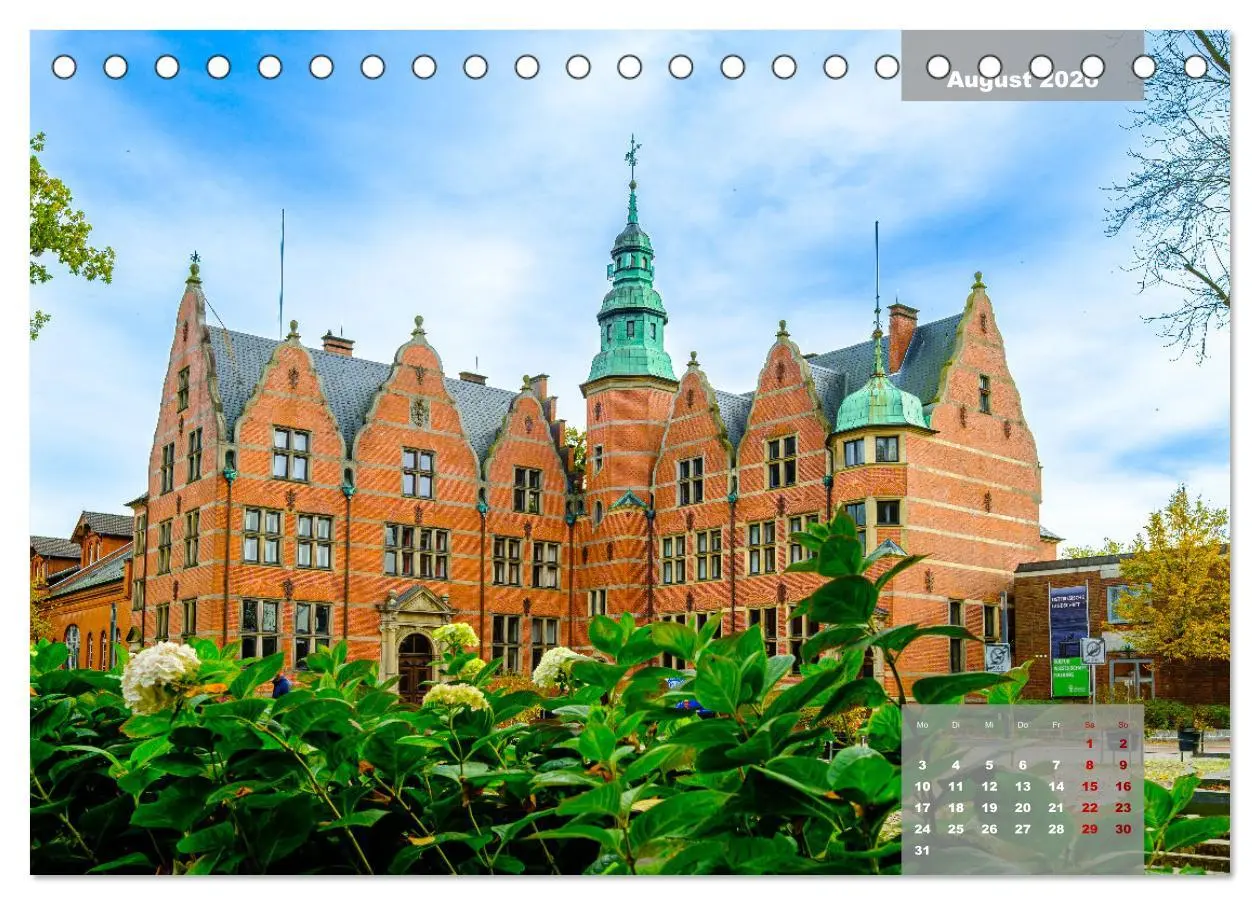This screenshot has width=1260, height=905.
Task: Select date 21 in the calendar grid
Action: pyautogui.click(x=1056, y=808)
